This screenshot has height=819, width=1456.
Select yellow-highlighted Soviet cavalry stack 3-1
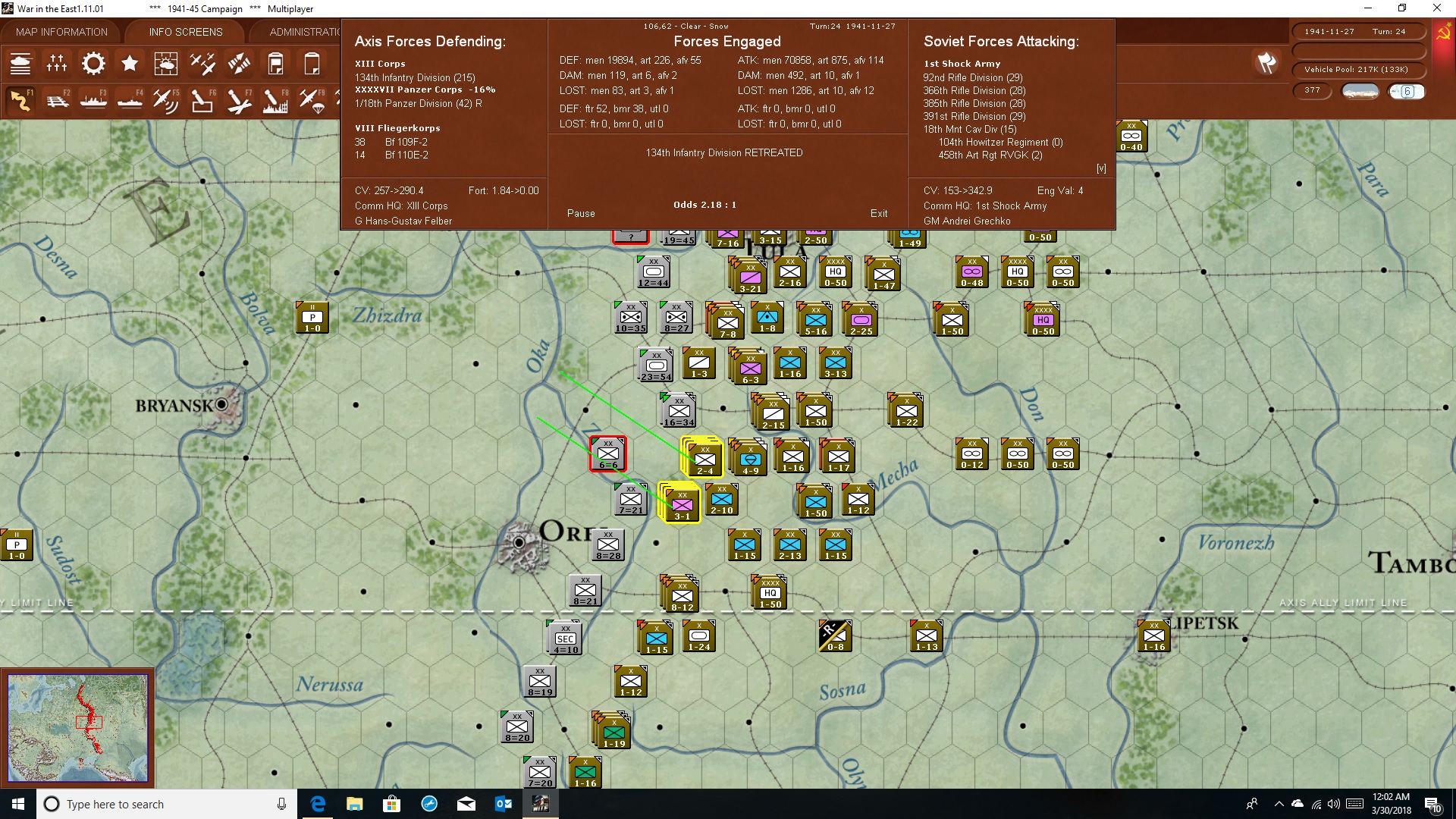(682, 503)
